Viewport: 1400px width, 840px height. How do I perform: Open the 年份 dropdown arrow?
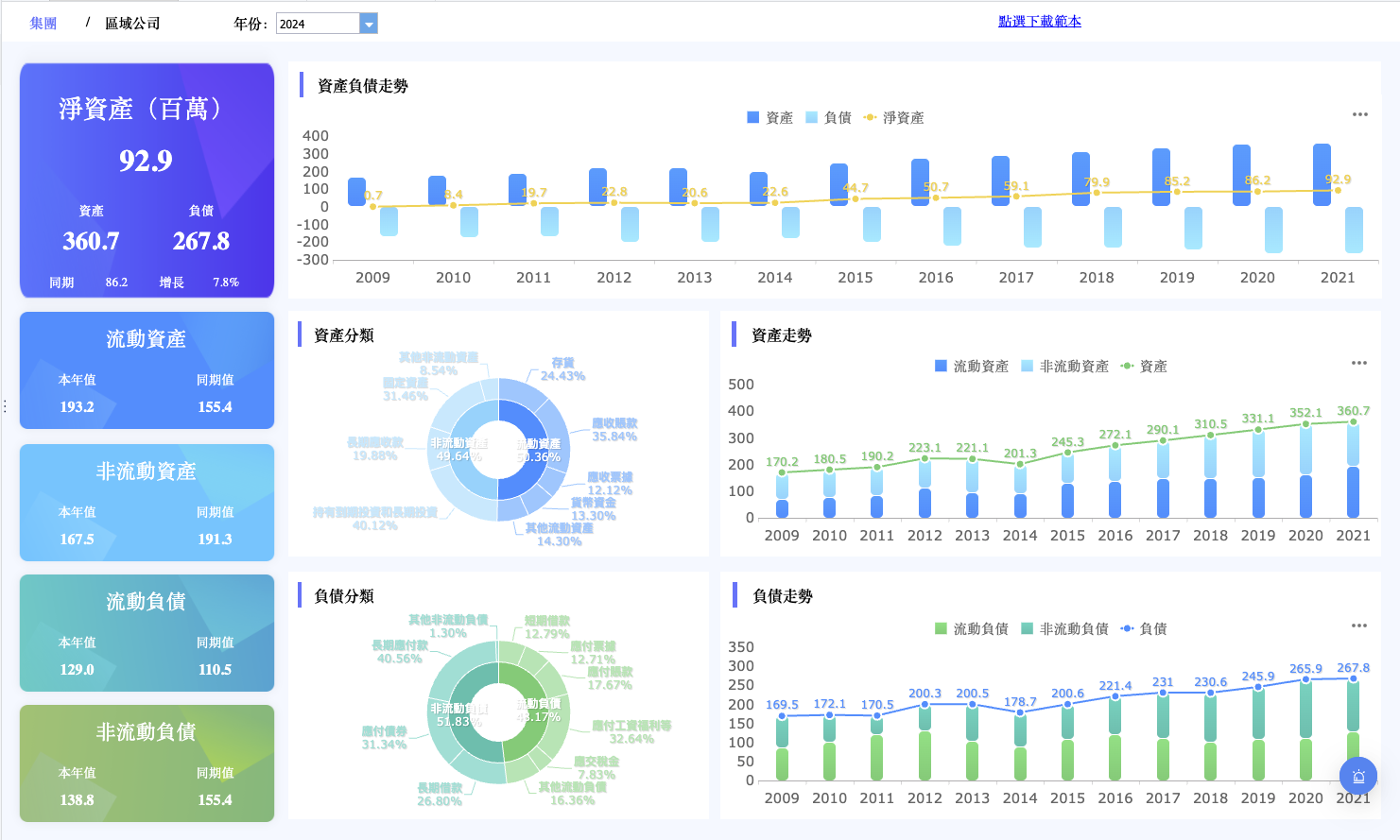(369, 24)
